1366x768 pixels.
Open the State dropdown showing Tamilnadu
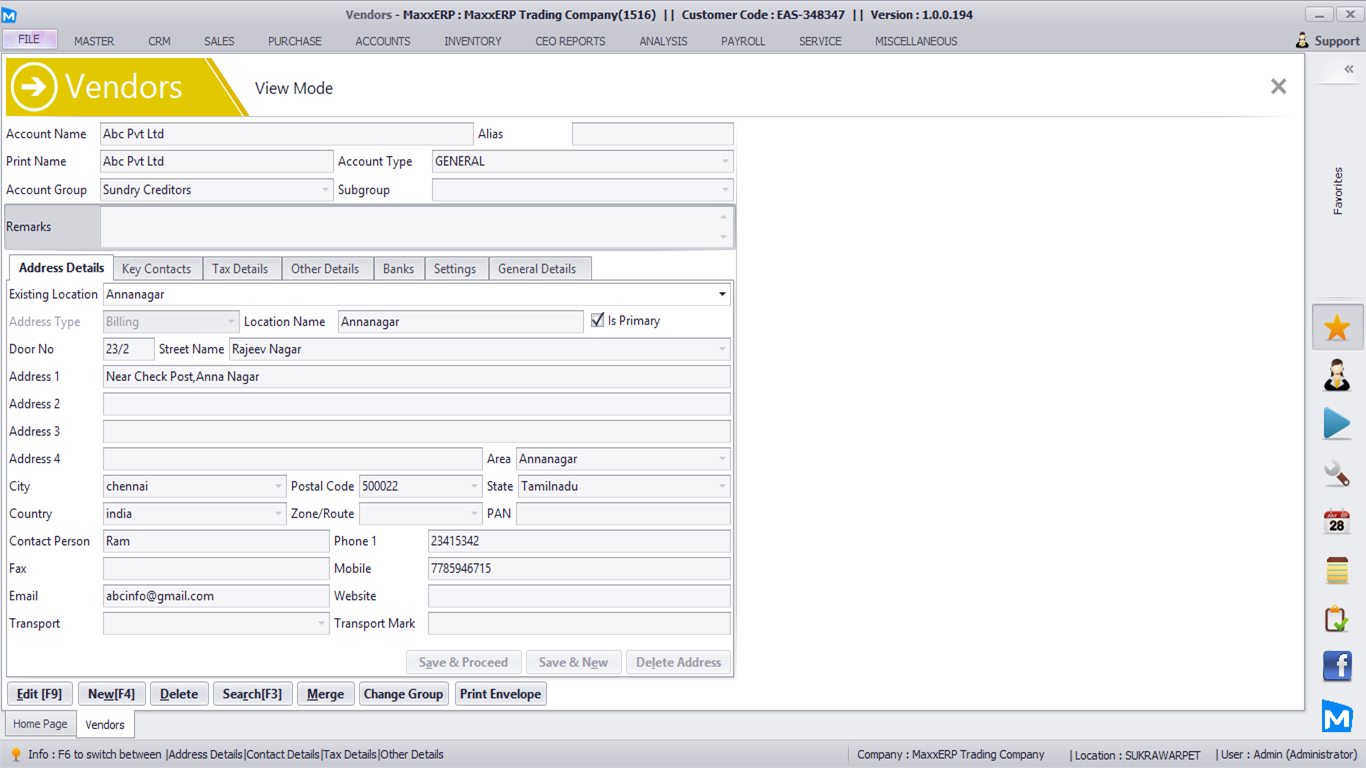click(x=722, y=487)
